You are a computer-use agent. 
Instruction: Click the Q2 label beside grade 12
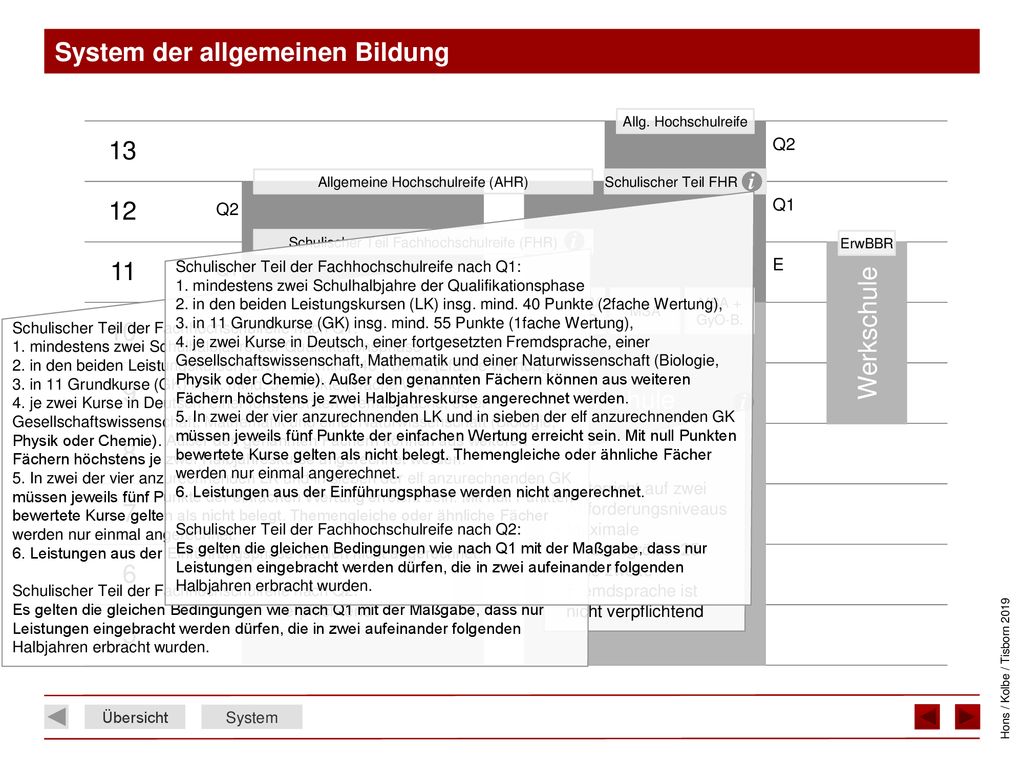(227, 210)
